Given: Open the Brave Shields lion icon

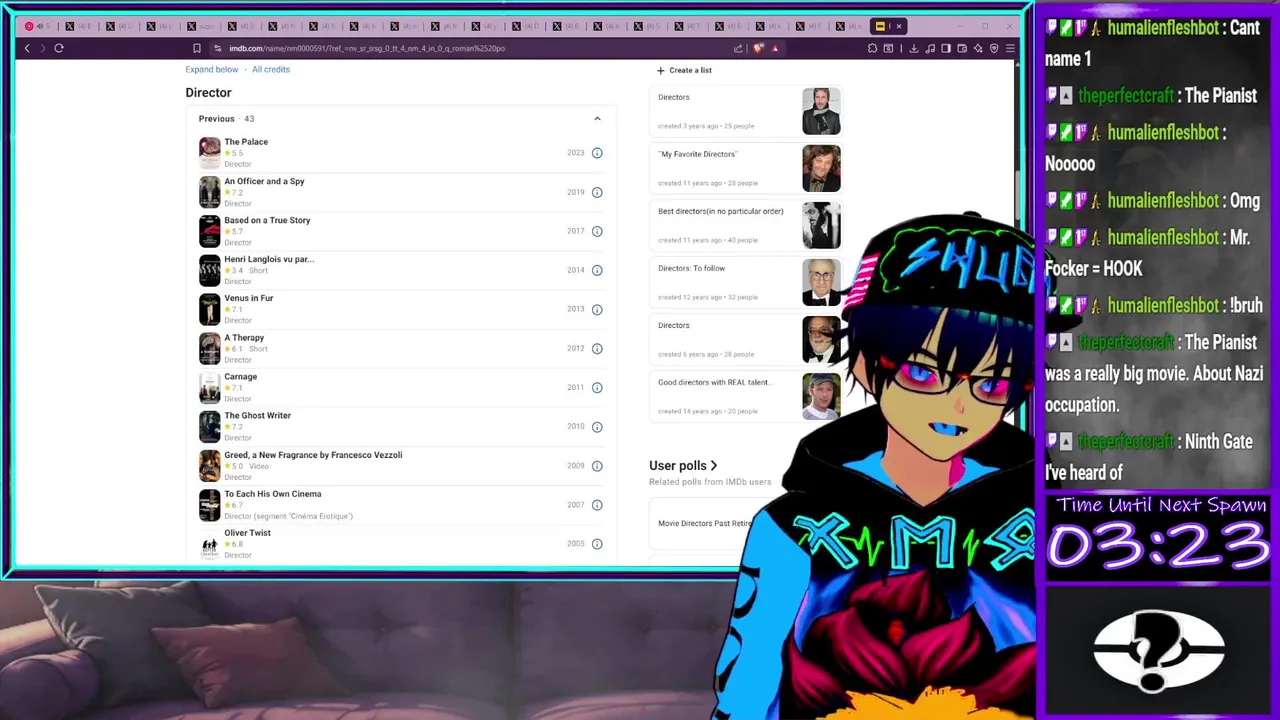Looking at the screenshot, I should (x=758, y=48).
